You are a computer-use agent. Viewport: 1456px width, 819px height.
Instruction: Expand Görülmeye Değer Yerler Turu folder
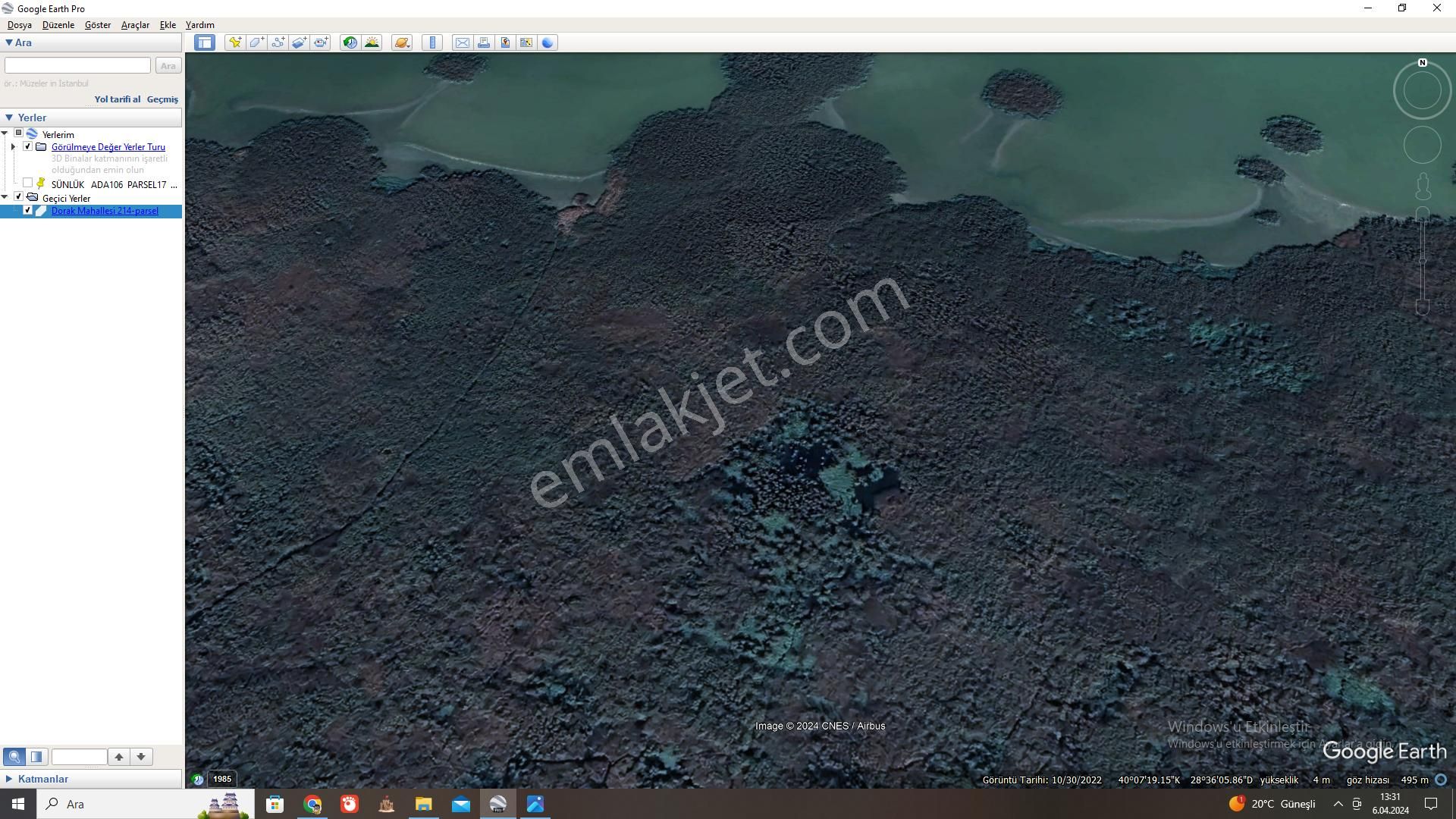click(14, 147)
